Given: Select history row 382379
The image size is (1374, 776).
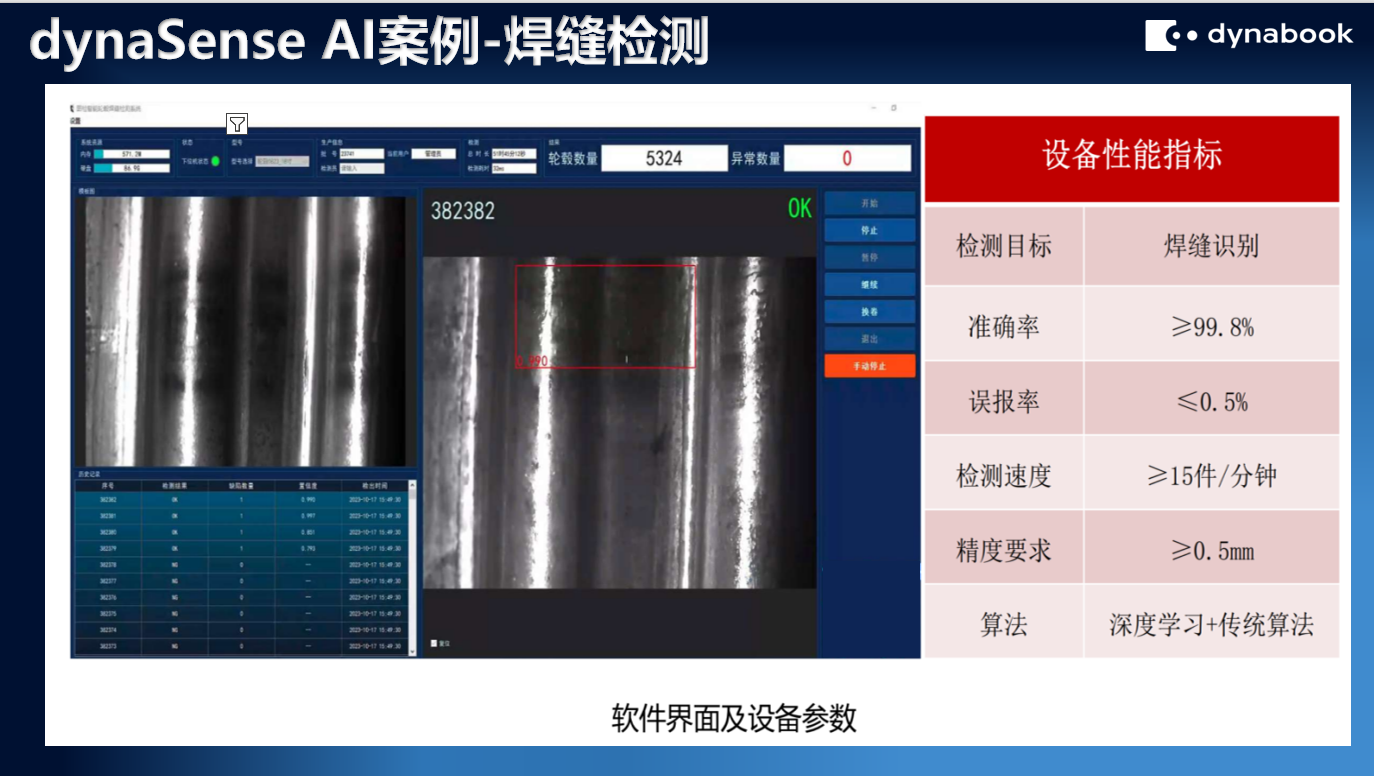Looking at the screenshot, I should coord(241,548).
